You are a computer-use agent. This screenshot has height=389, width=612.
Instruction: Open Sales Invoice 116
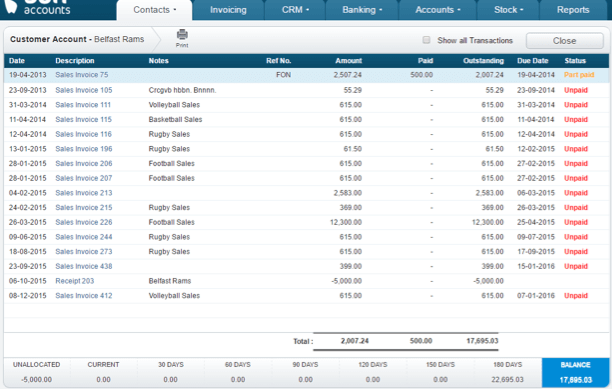pyautogui.click(x=83, y=134)
